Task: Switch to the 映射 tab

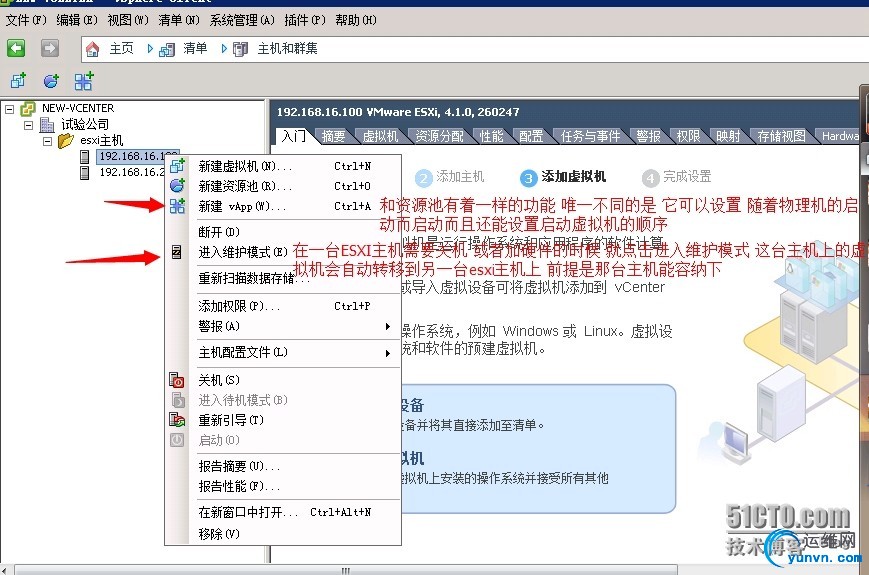Action: tap(728, 136)
